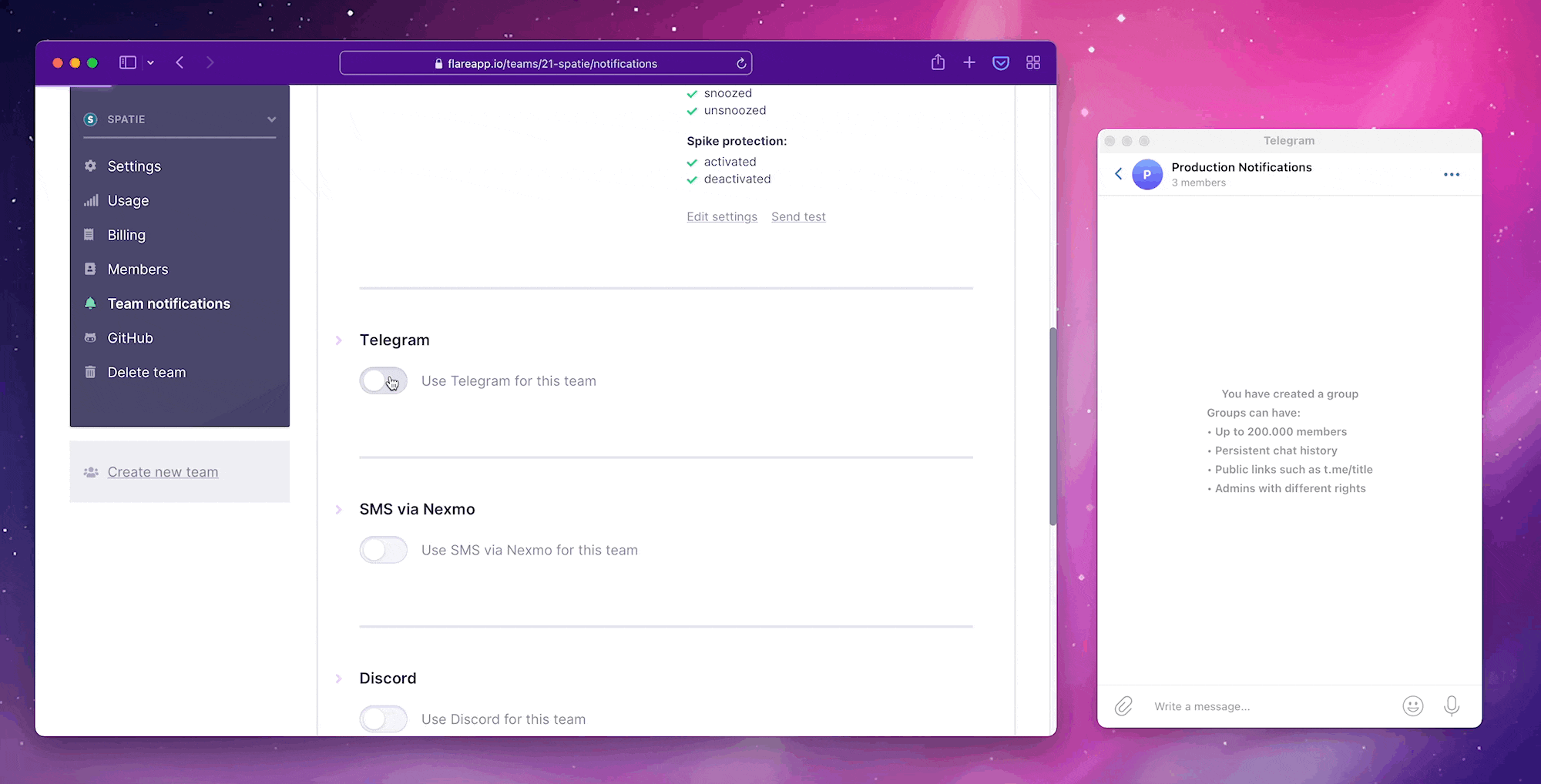Screen dimensions: 1541x784
Task: Click the Safari address bar
Action: point(546,63)
